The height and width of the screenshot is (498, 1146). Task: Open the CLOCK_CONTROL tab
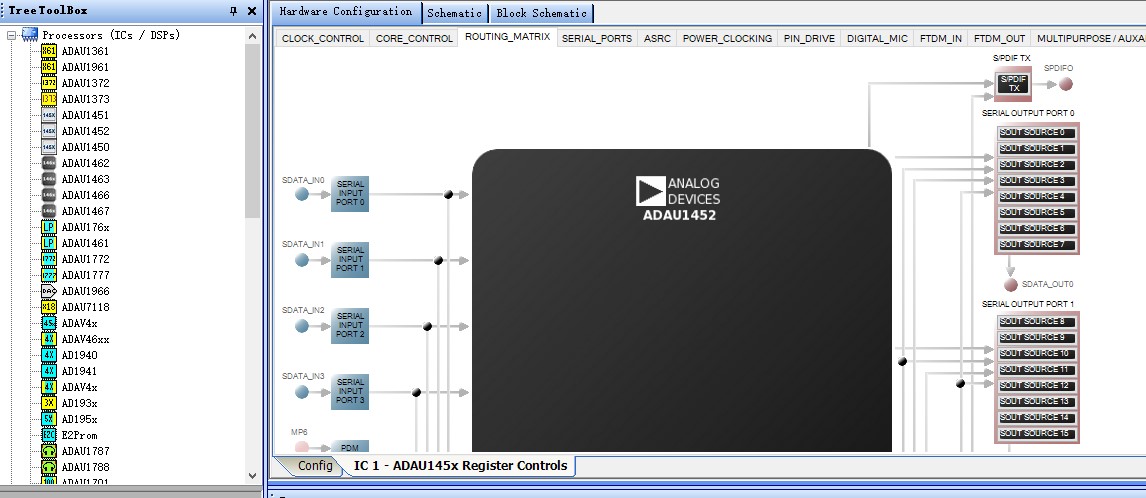pyautogui.click(x=323, y=38)
